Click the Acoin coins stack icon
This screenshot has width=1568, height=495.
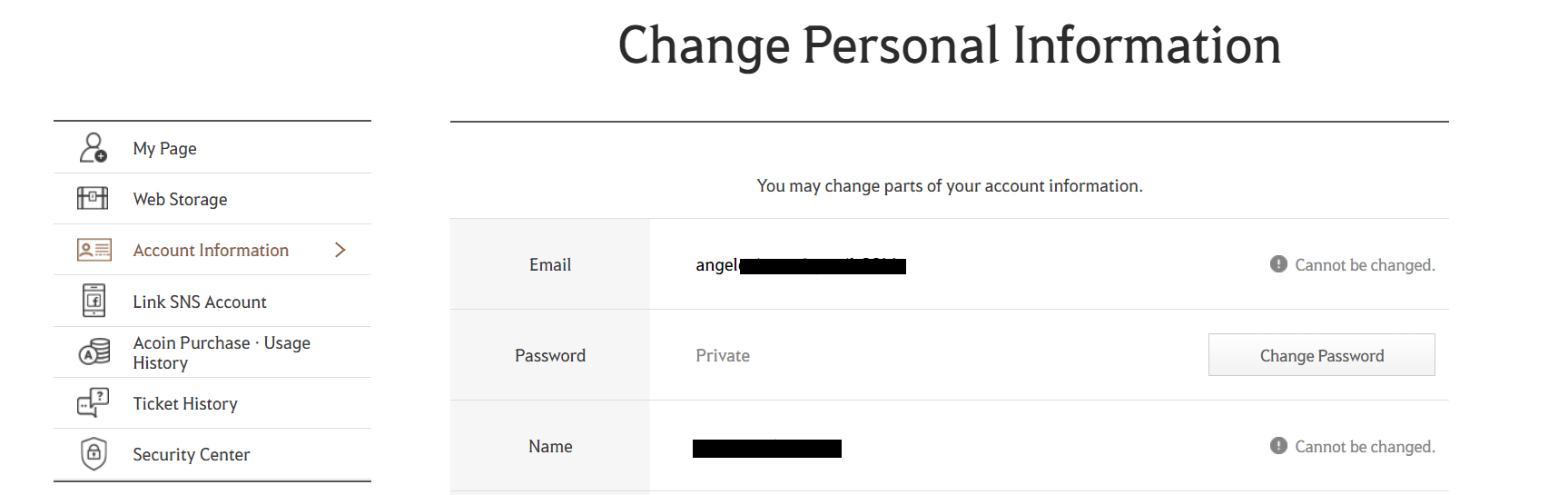tap(94, 351)
